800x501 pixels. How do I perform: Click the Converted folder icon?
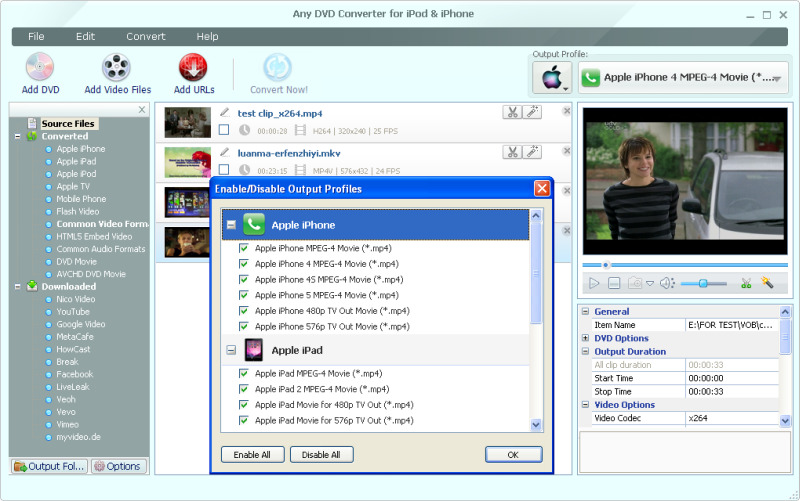point(32,136)
